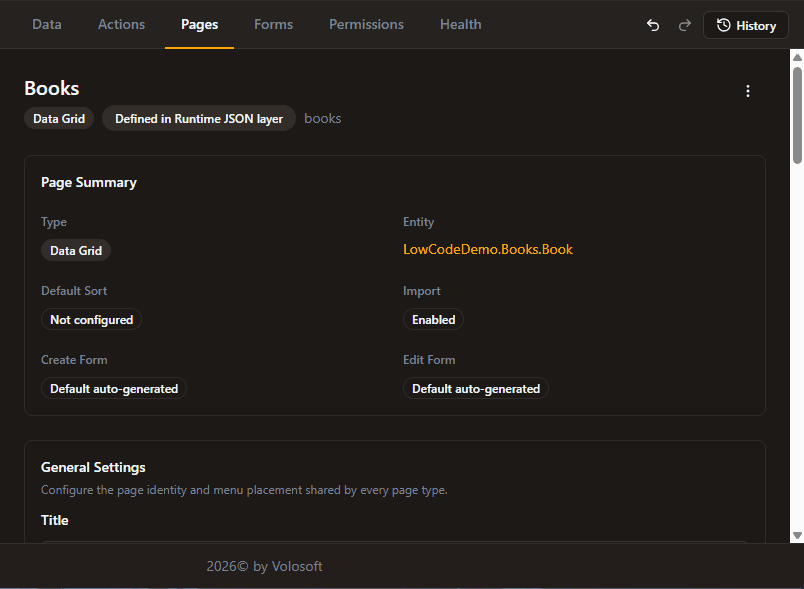Click the Data Grid value under Type

click(76, 251)
